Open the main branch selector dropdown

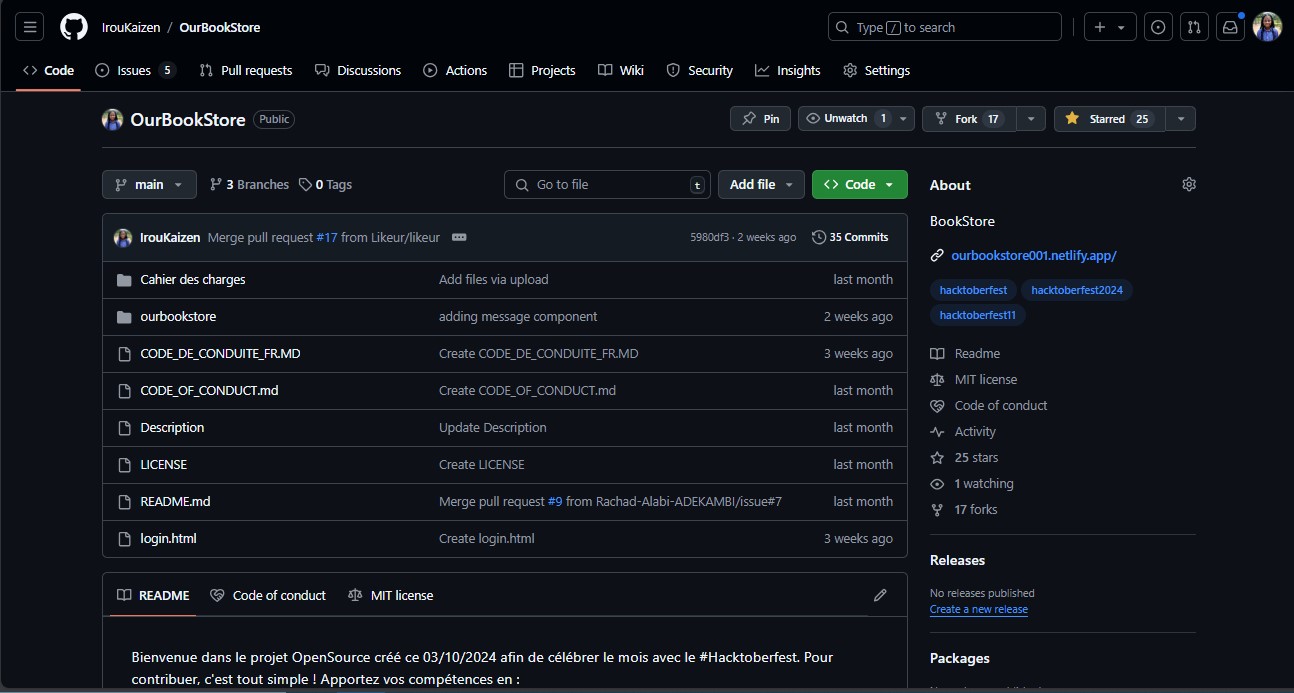coord(149,184)
